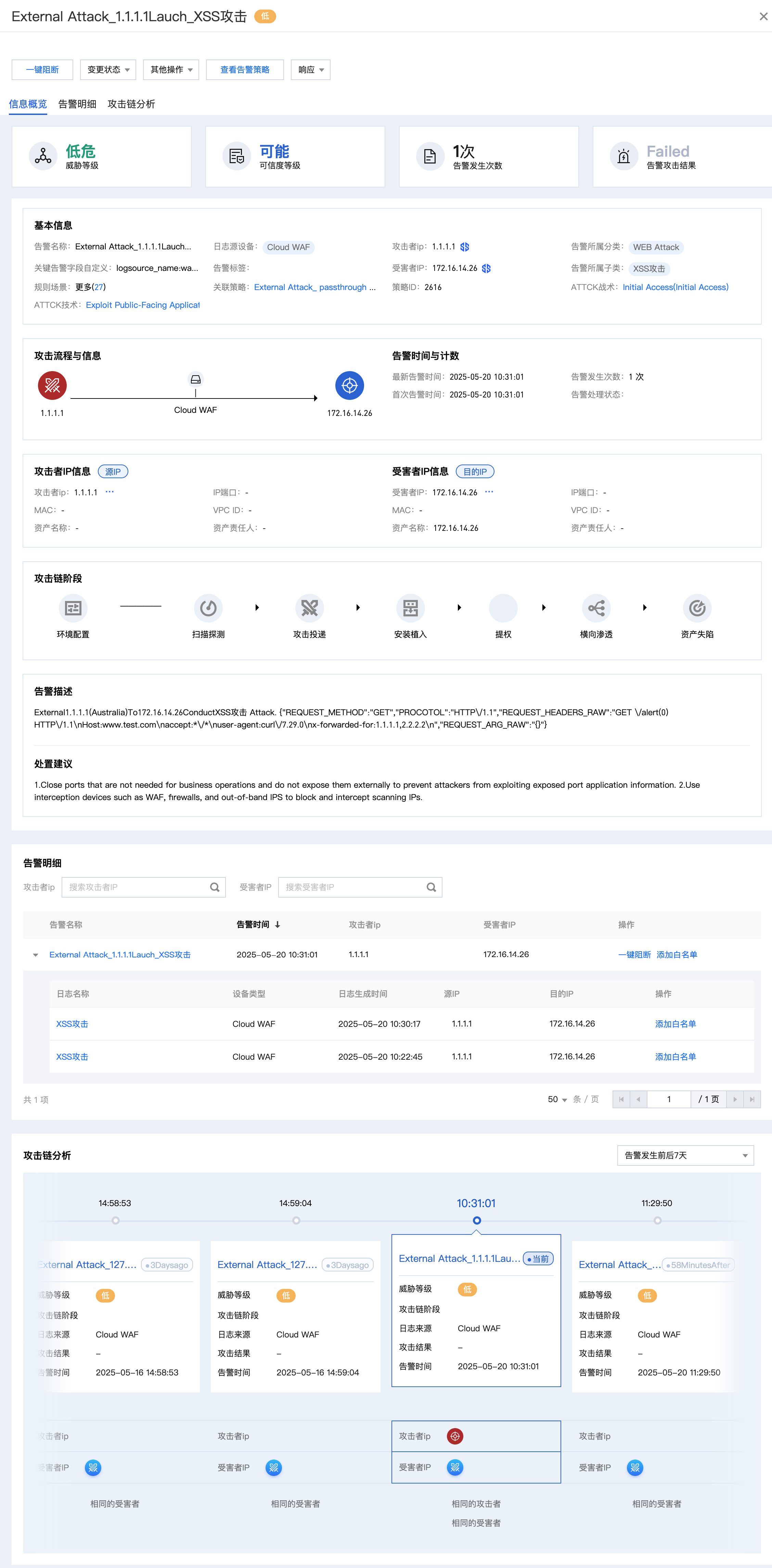The width and height of the screenshot is (772, 1568).
Task: Switch to the 攻击链分析 tab
Action: point(131,104)
